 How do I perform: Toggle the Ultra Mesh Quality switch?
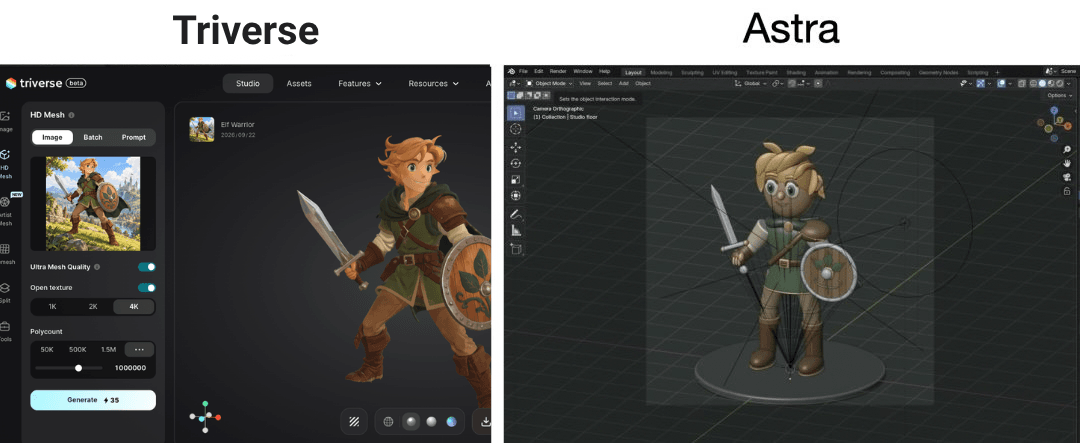(x=147, y=267)
